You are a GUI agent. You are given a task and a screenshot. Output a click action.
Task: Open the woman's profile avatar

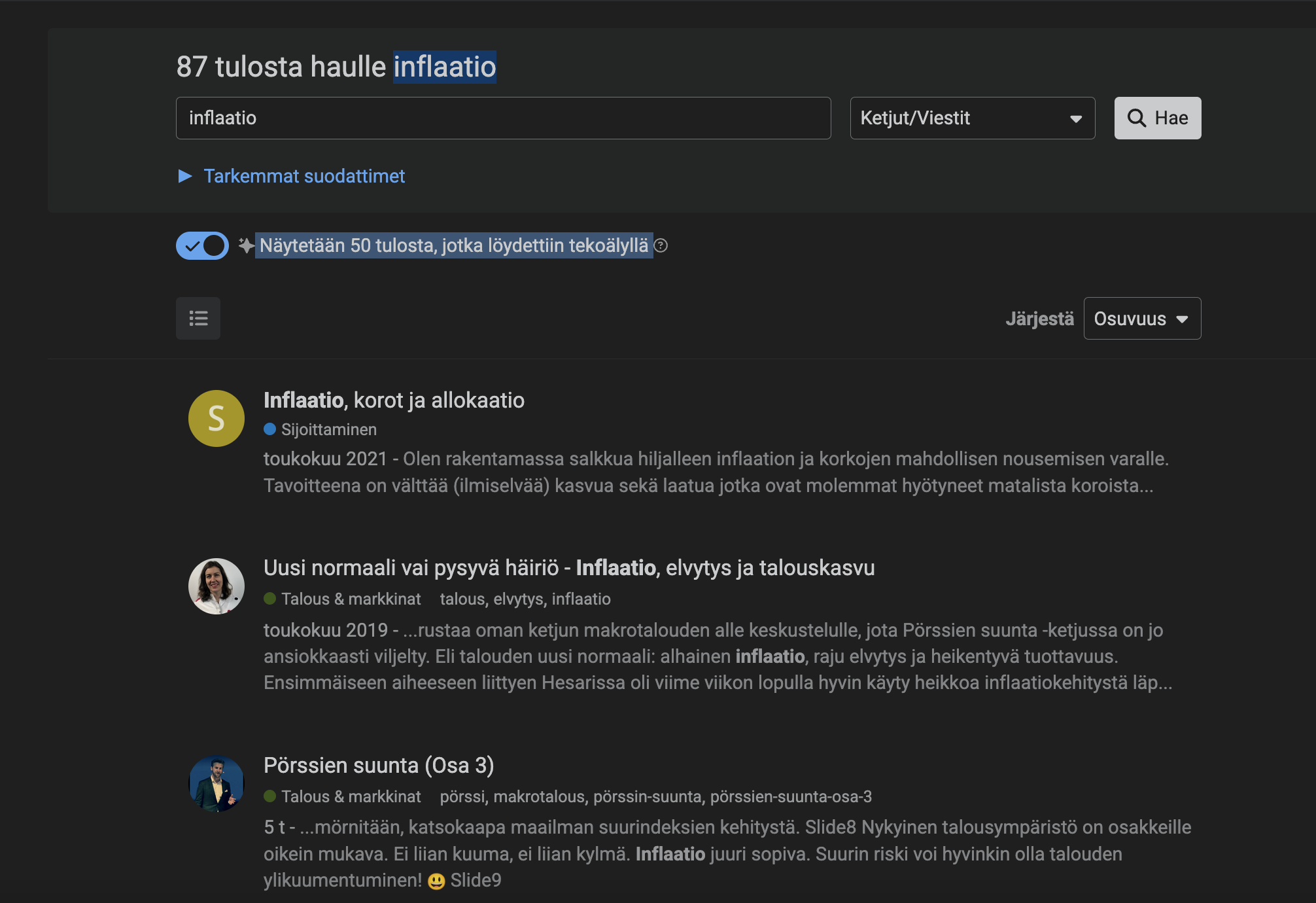216,586
